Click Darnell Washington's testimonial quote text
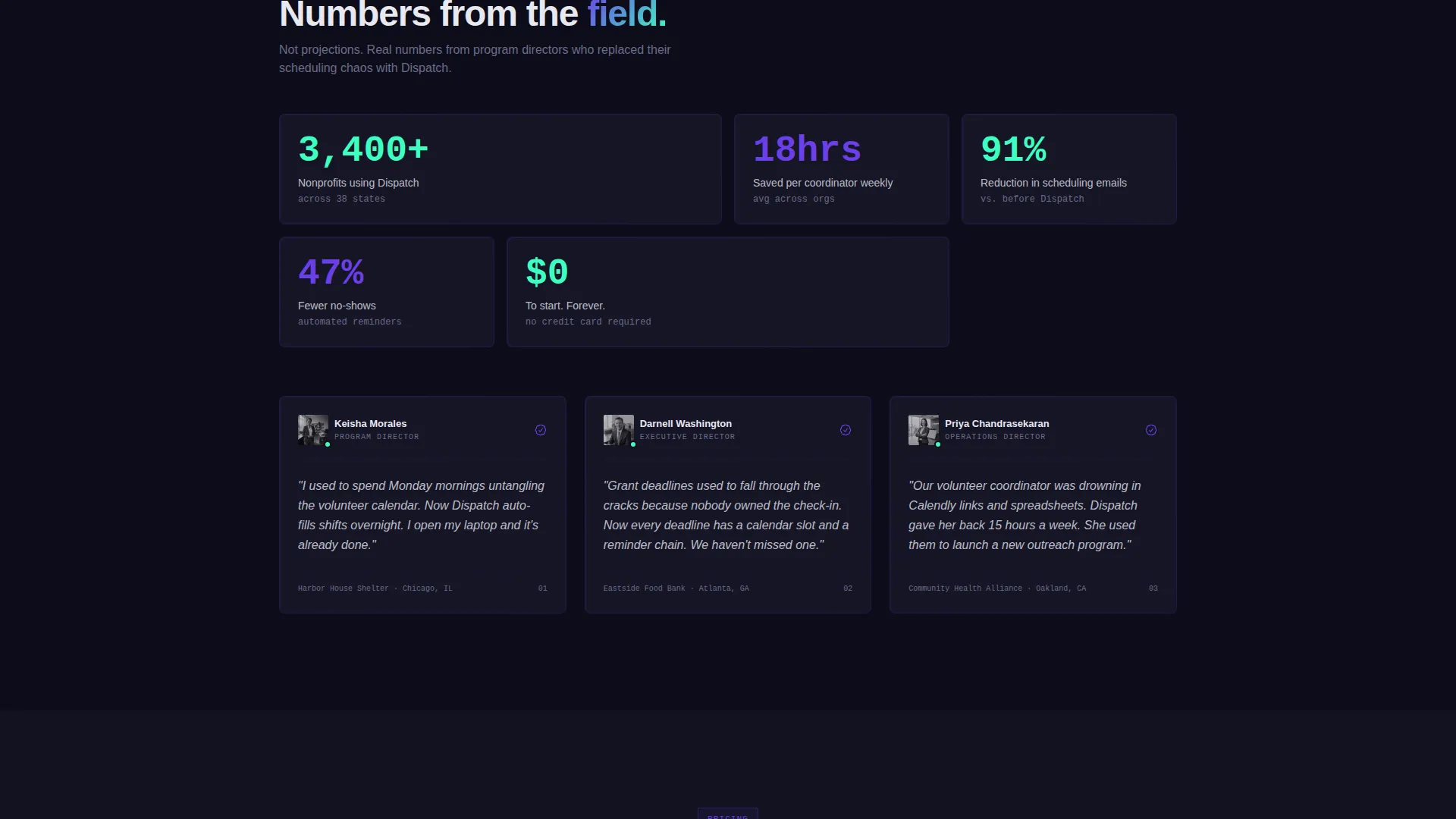 coord(726,515)
